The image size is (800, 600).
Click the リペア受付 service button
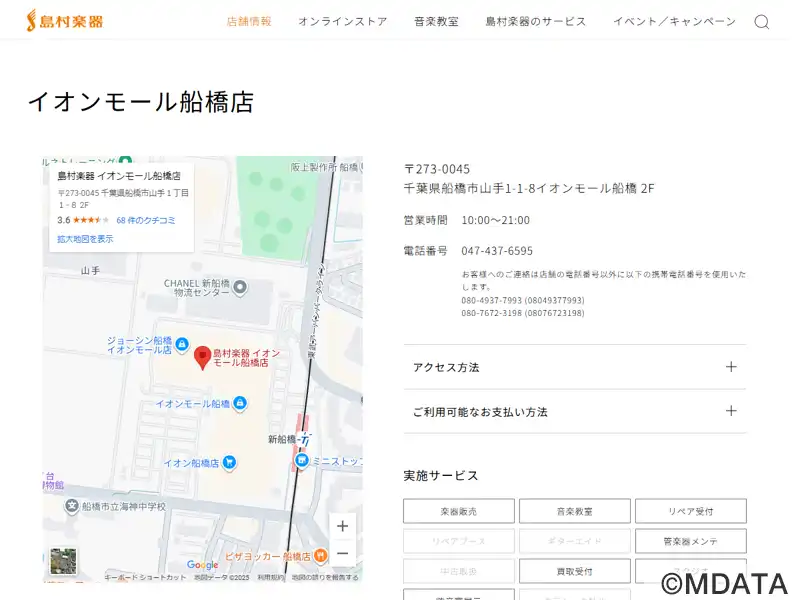point(690,511)
